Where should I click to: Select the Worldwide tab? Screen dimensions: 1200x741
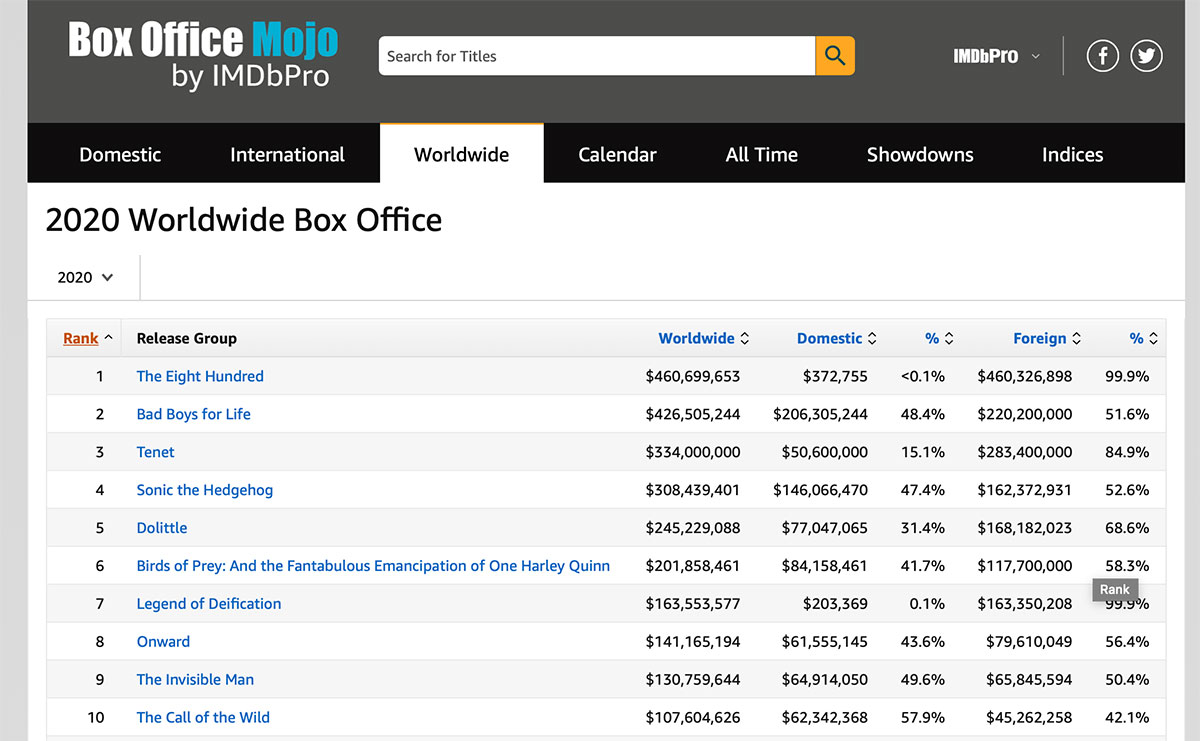[462, 154]
